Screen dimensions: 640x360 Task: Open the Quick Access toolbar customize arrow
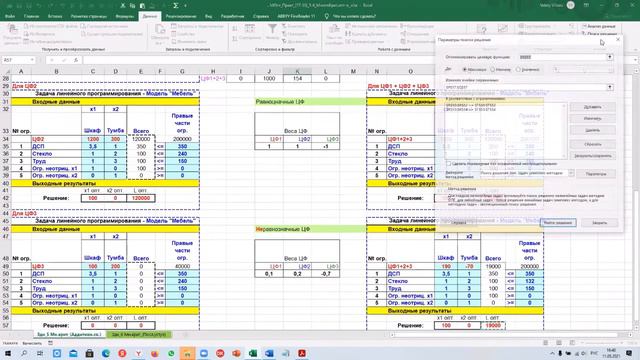pyautogui.click(x=185, y=6)
